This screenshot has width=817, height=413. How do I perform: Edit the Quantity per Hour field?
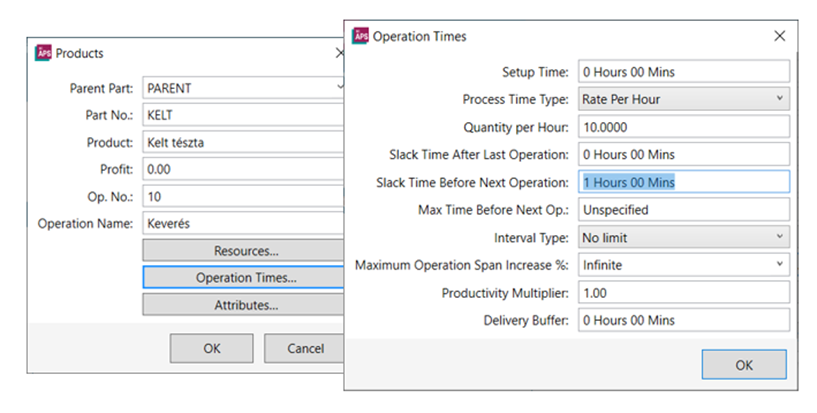coord(684,127)
